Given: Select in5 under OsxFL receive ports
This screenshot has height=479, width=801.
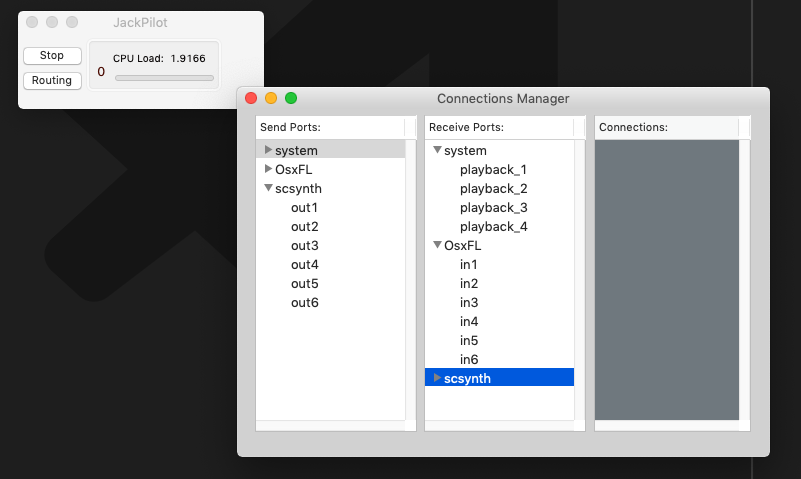Looking at the screenshot, I should (x=469, y=340).
